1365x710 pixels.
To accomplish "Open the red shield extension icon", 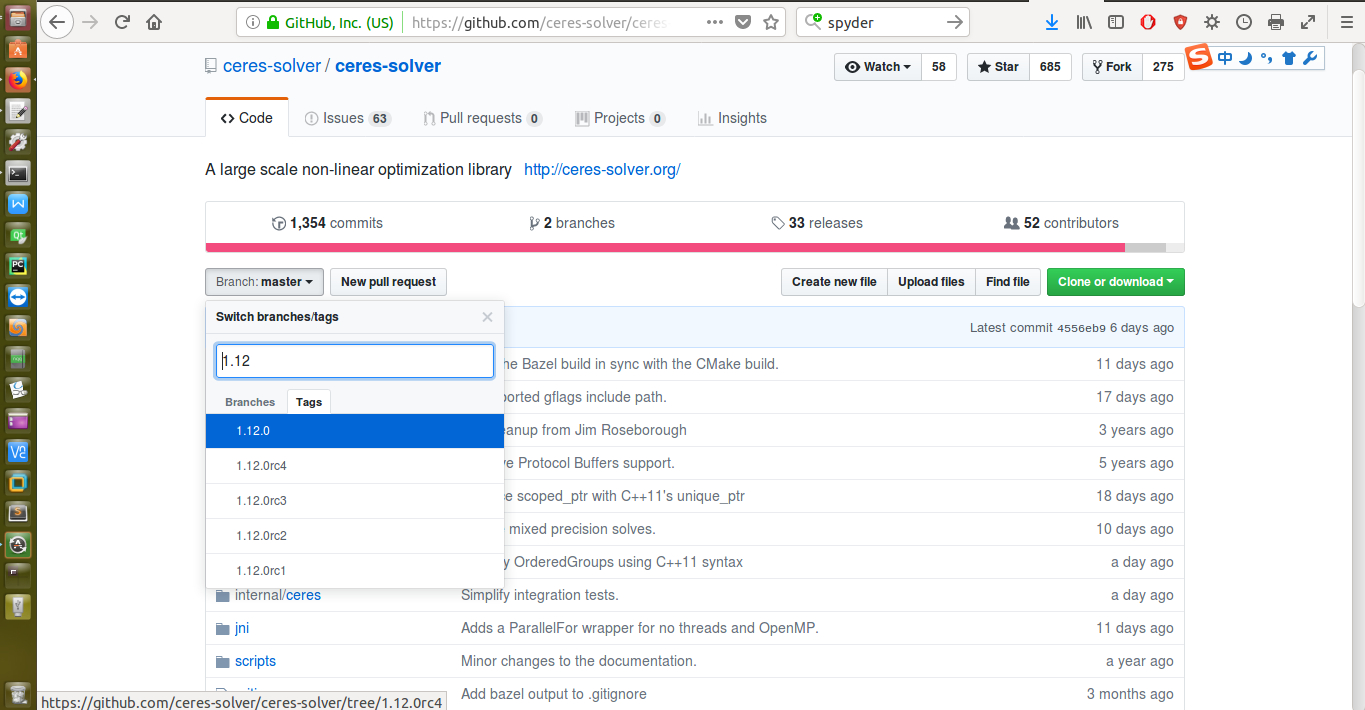I will (x=1180, y=22).
